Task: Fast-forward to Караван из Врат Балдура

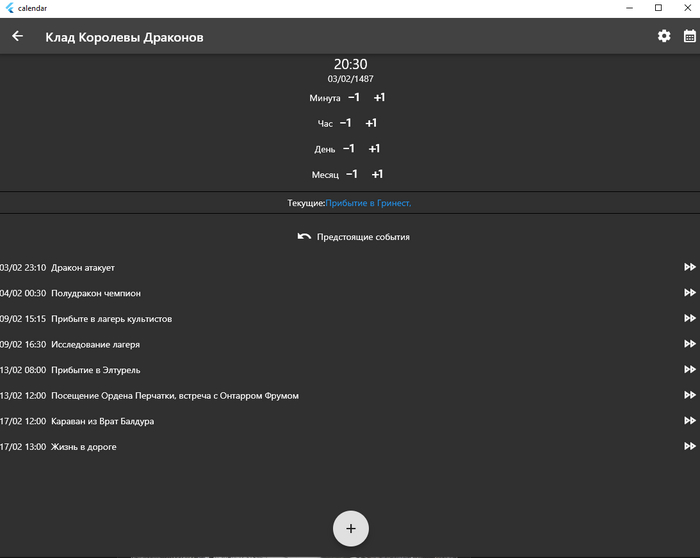Action: point(690,421)
